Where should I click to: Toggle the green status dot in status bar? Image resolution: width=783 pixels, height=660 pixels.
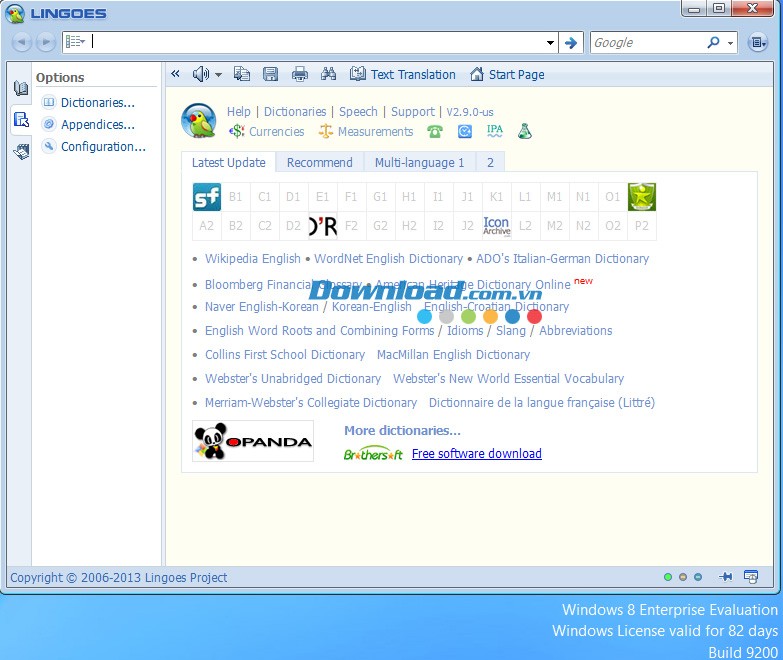(x=668, y=577)
